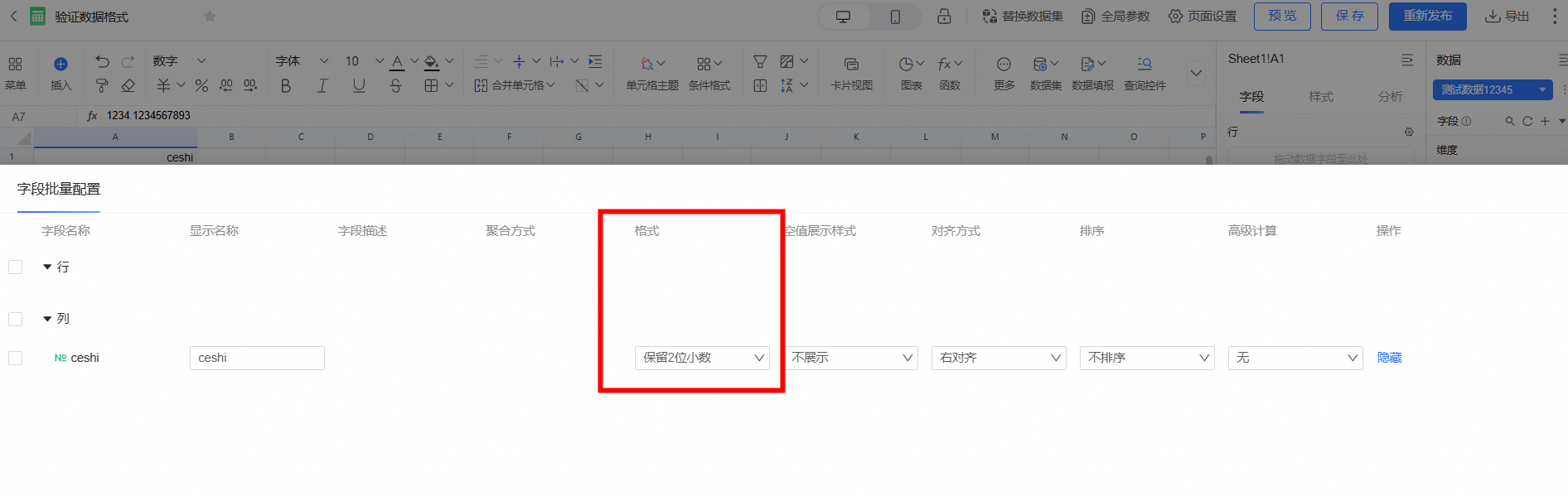This screenshot has width=1568, height=496.
Task: Switch to the 样式 tab
Action: point(1320,97)
